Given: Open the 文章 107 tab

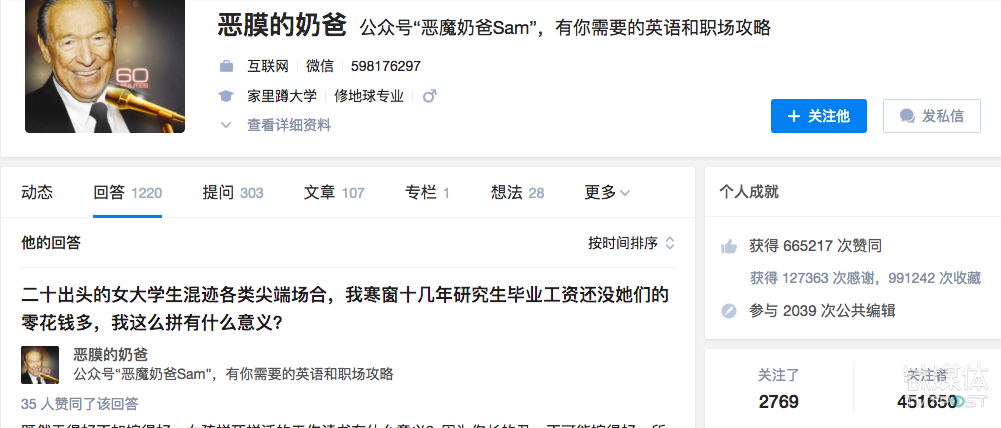Looking at the screenshot, I should coord(334,192).
